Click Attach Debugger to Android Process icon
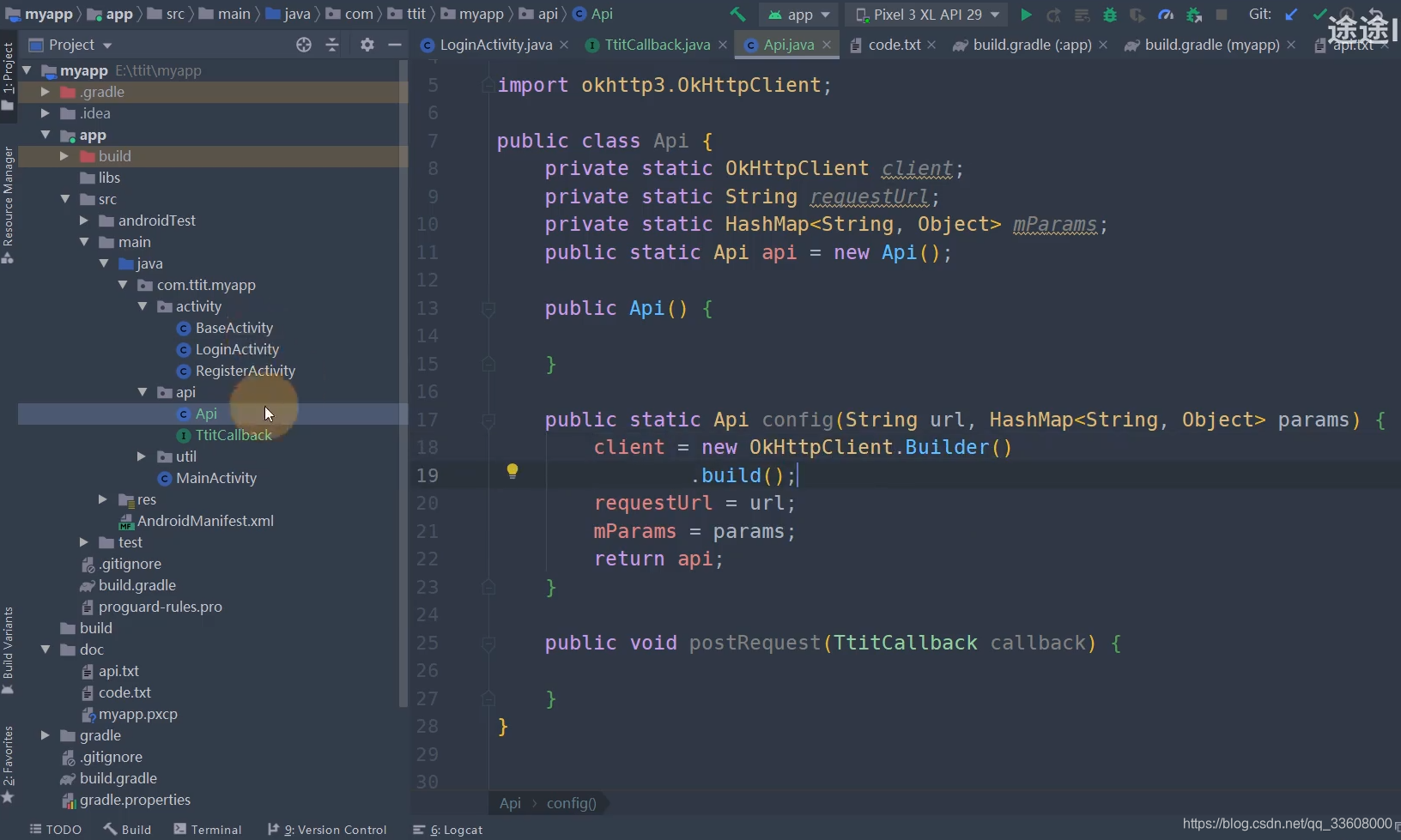The image size is (1401, 840). click(x=1193, y=15)
